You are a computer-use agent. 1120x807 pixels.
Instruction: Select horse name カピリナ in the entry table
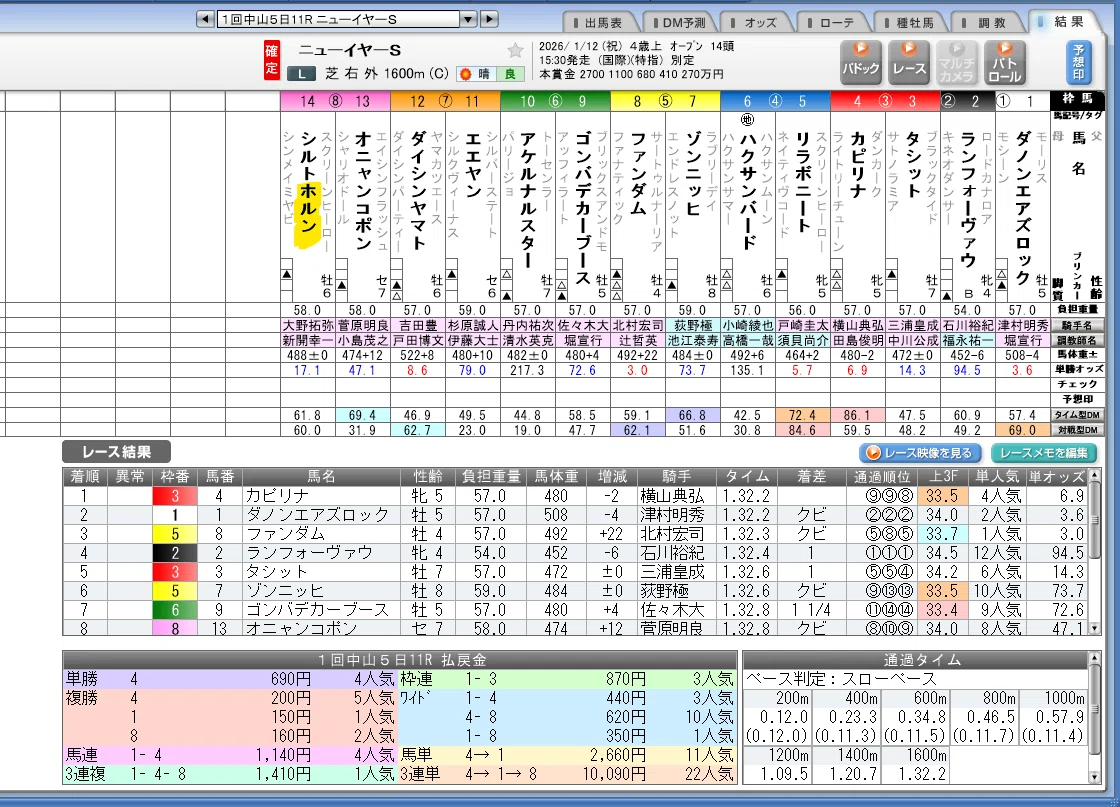[858, 164]
